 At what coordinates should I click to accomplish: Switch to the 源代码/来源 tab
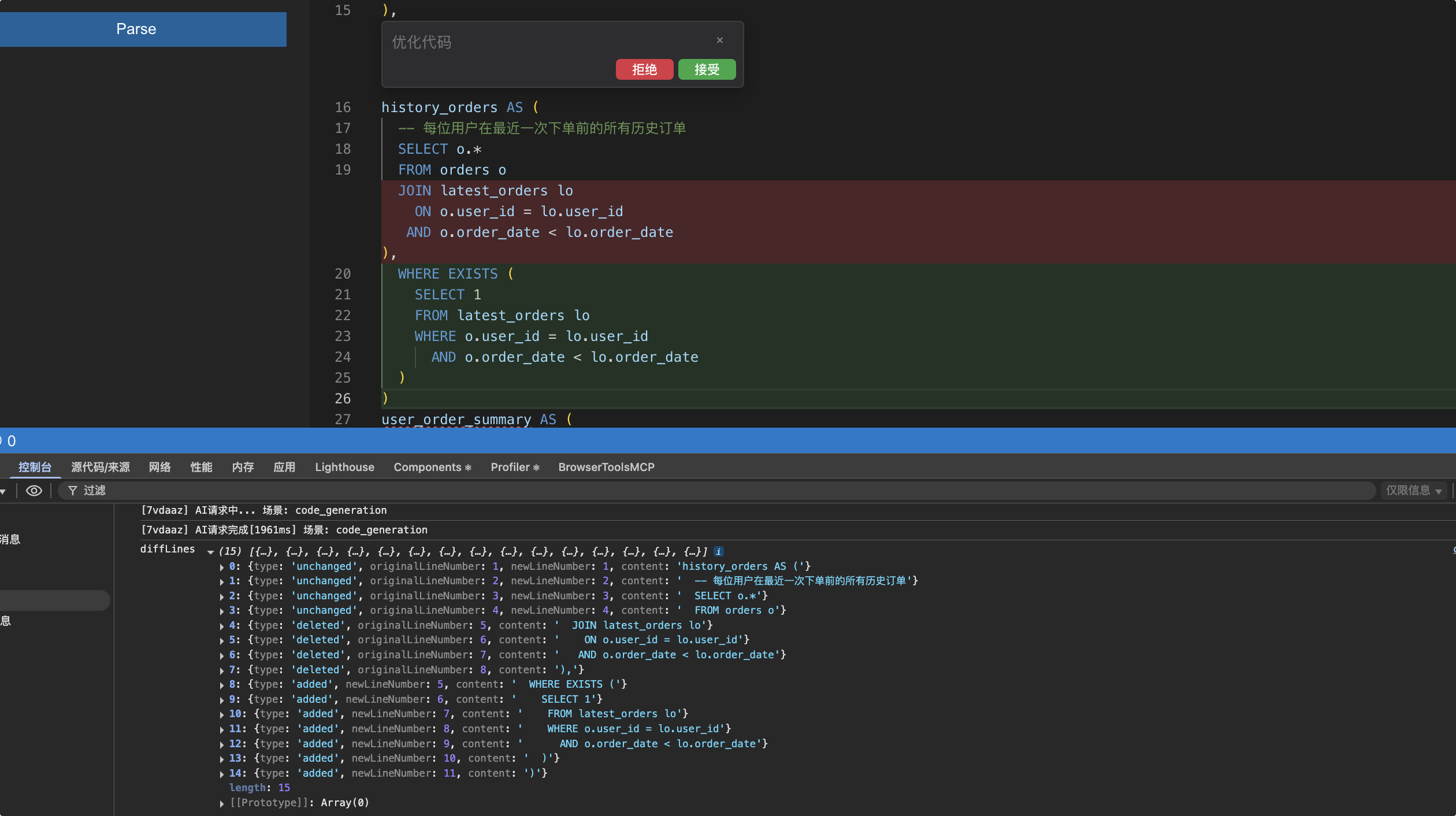[x=101, y=467]
